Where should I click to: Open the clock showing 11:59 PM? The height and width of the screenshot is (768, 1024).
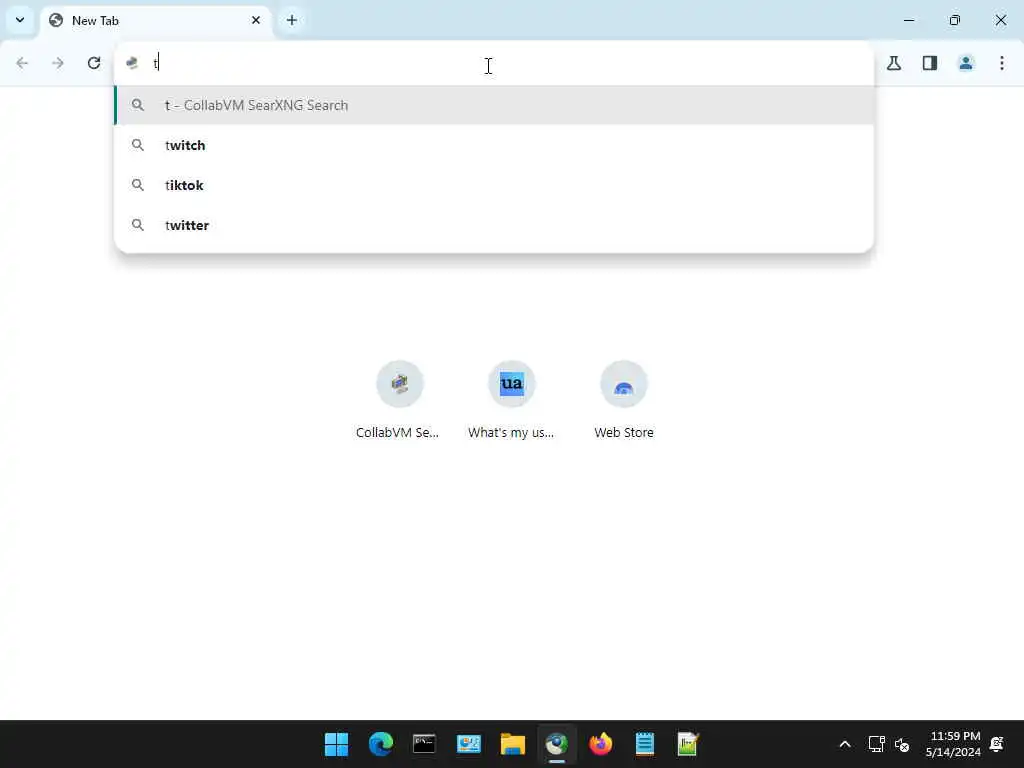coord(953,744)
